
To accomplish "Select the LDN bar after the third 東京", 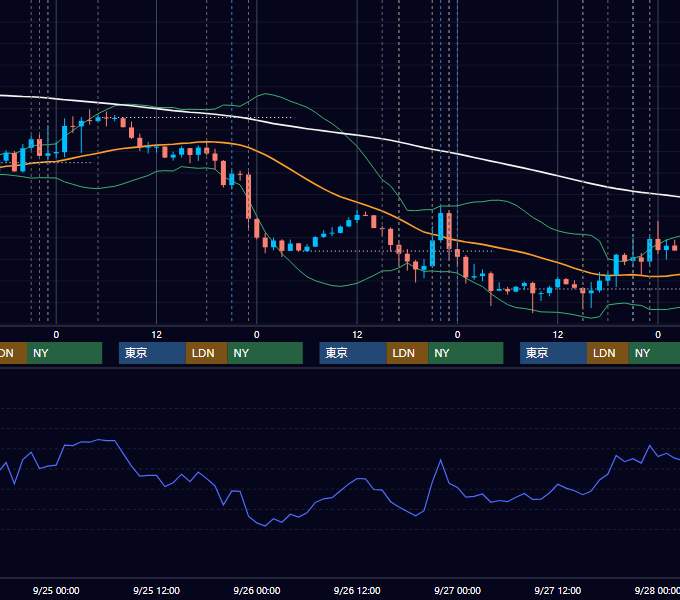I will click(x=608, y=353).
